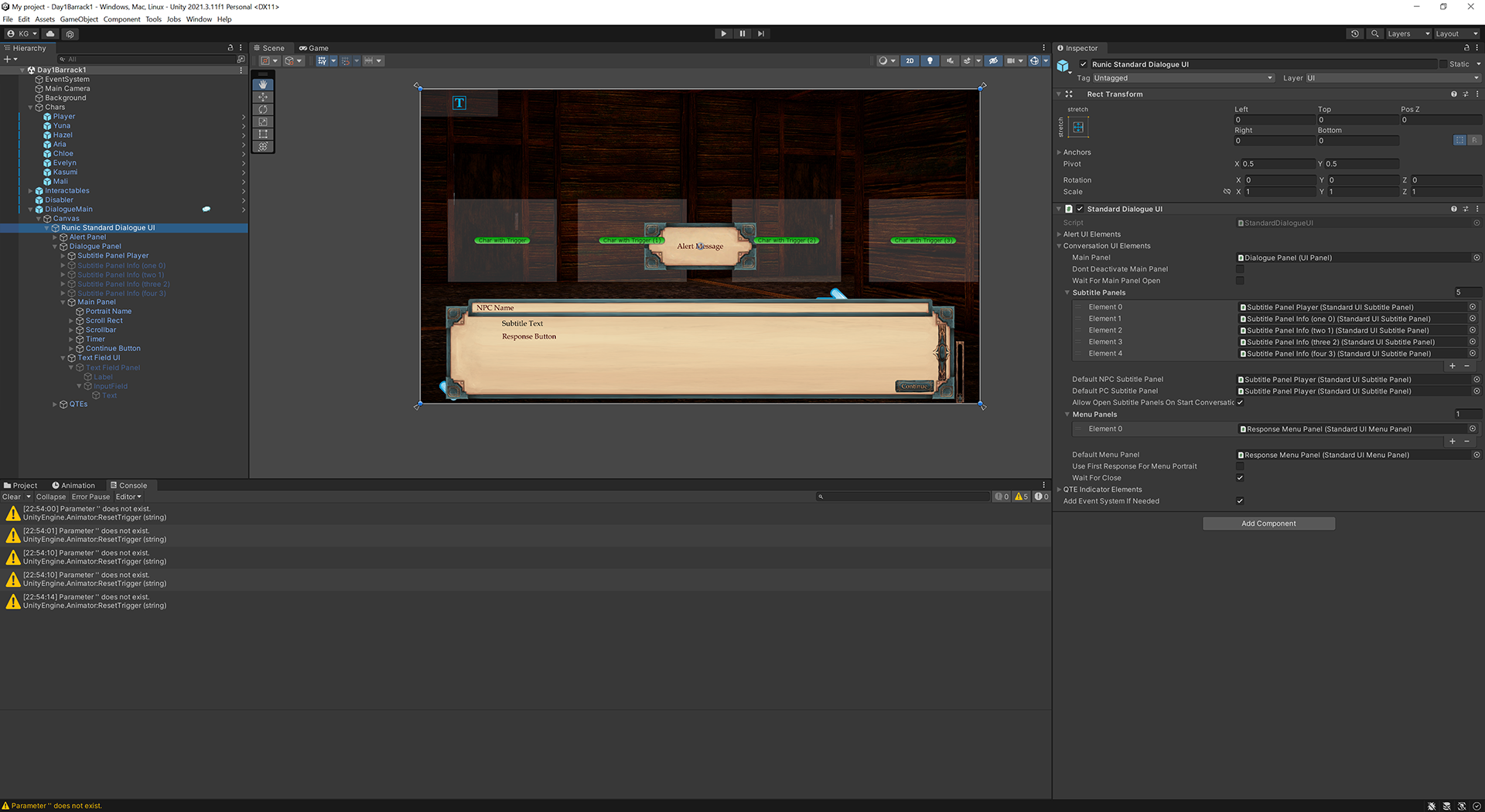Expand the Anchors section
The height and width of the screenshot is (812, 1485).
pyautogui.click(x=1060, y=152)
